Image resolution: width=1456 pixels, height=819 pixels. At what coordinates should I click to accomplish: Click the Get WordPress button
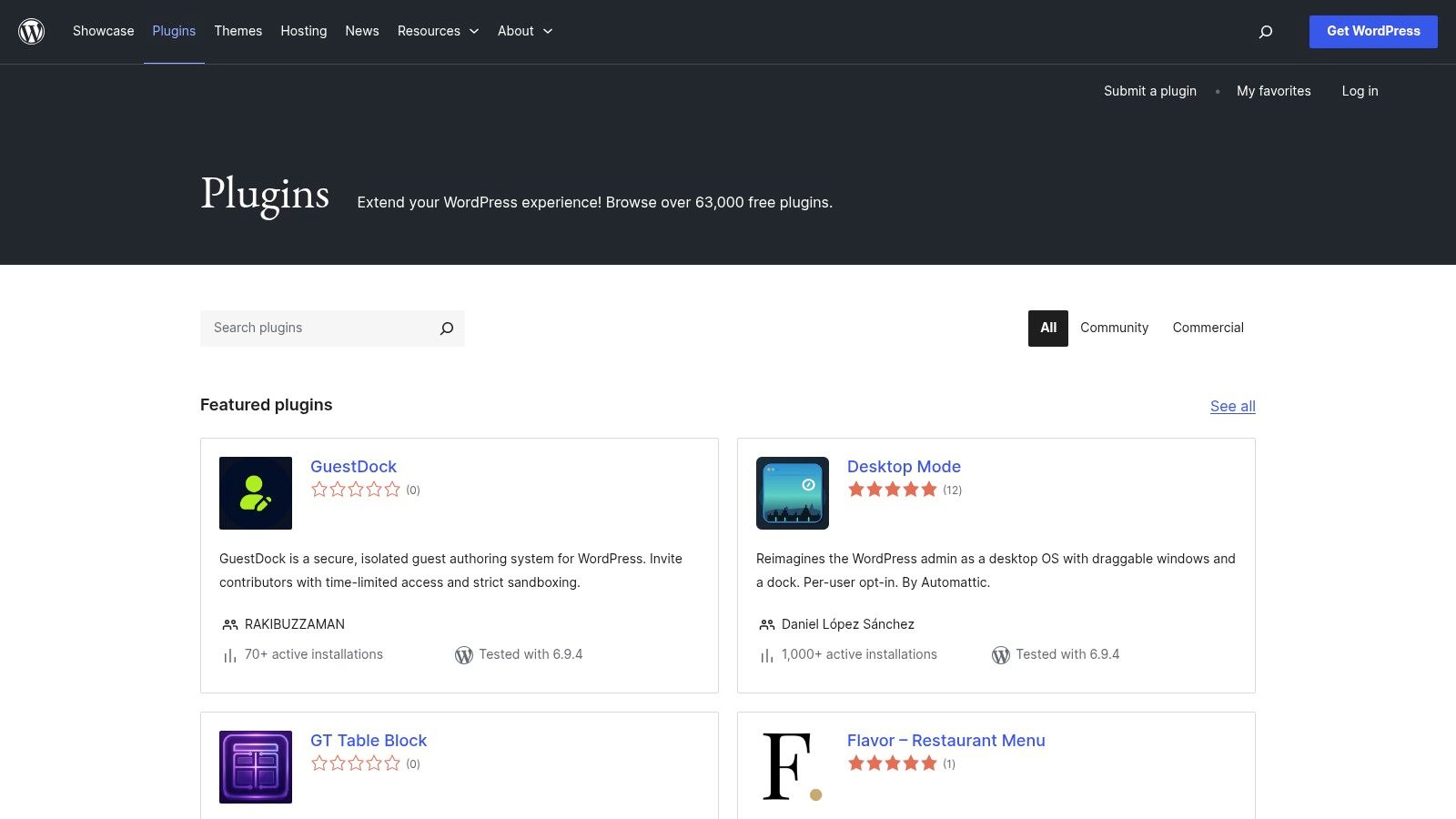(1373, 32)
